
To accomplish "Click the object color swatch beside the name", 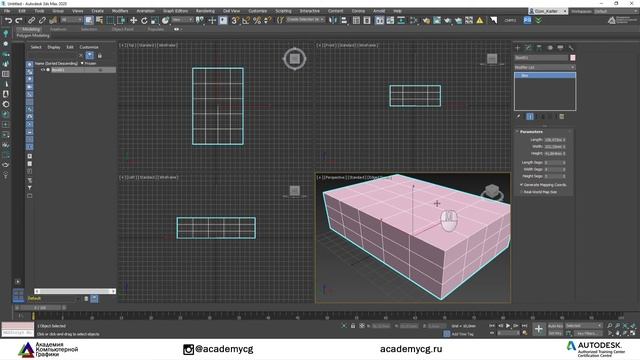I will 573,58.
